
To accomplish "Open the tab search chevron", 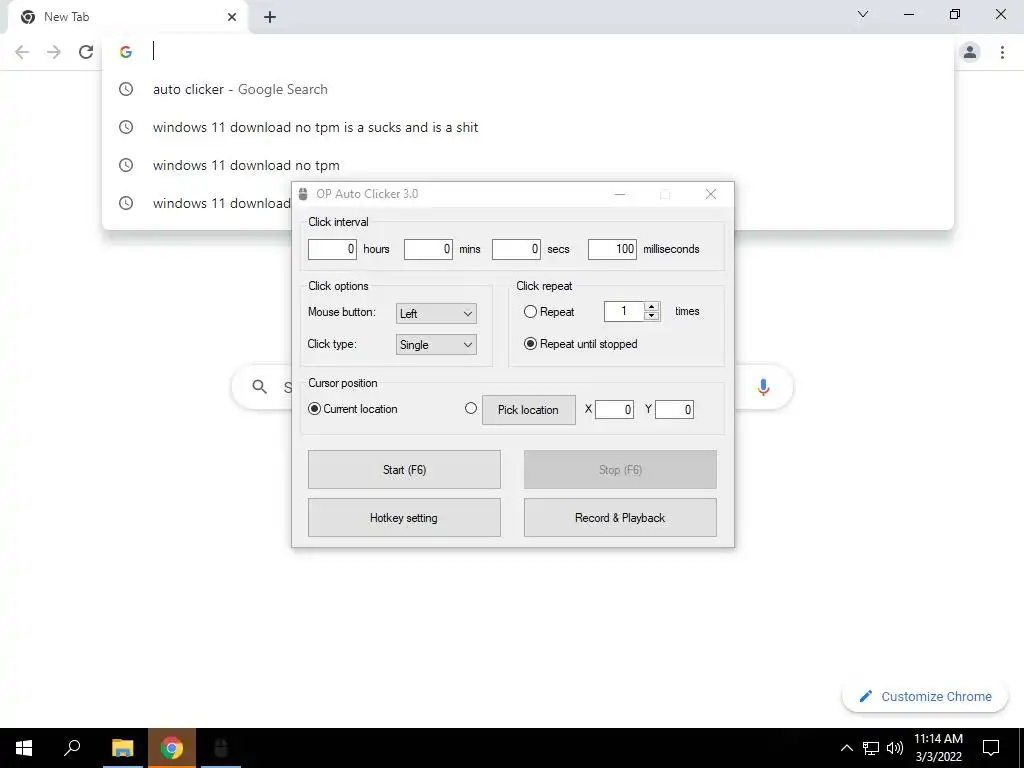I will click(863, 14).
